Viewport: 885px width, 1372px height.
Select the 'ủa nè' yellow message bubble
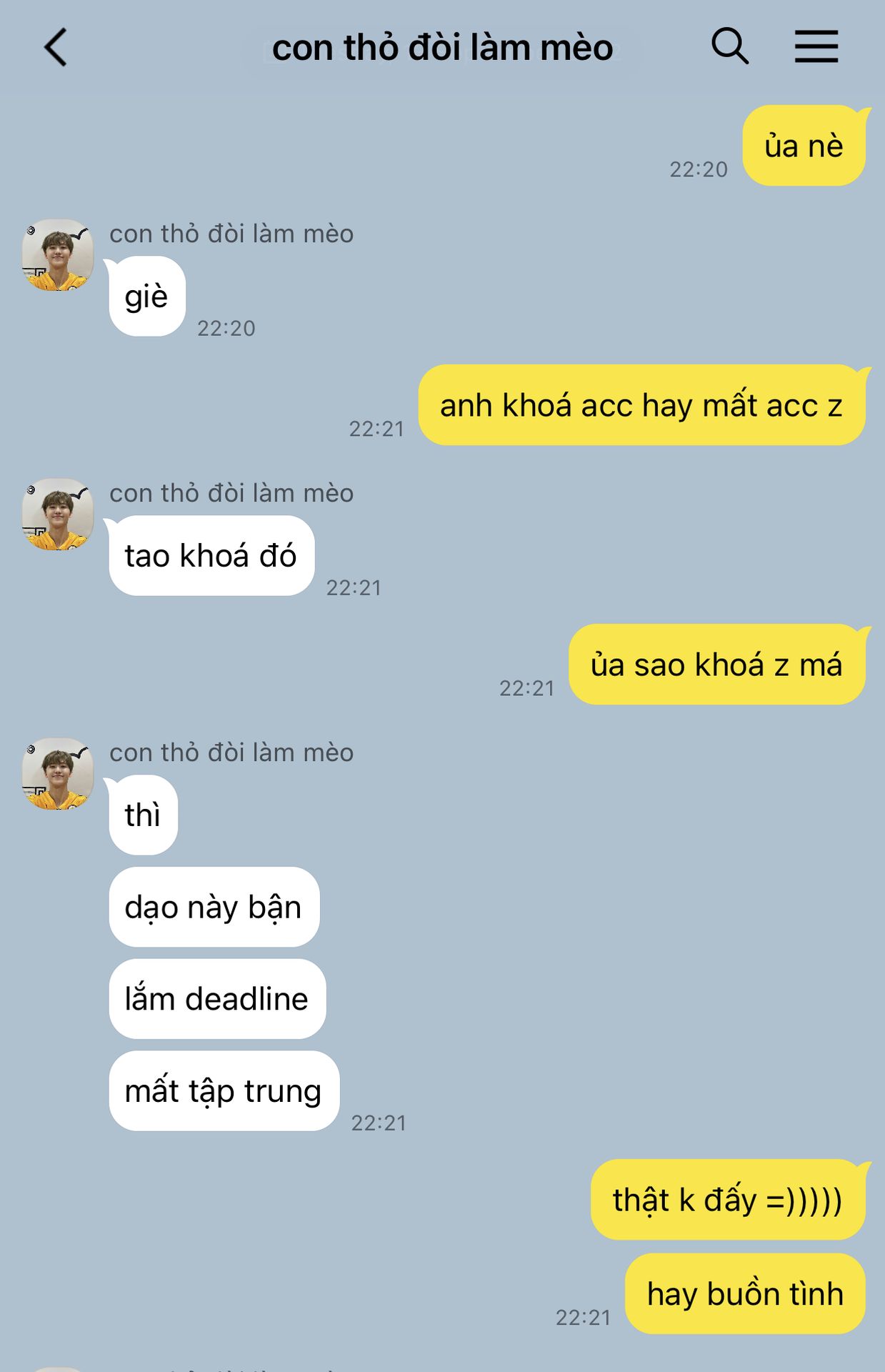(x=804, y=146)
